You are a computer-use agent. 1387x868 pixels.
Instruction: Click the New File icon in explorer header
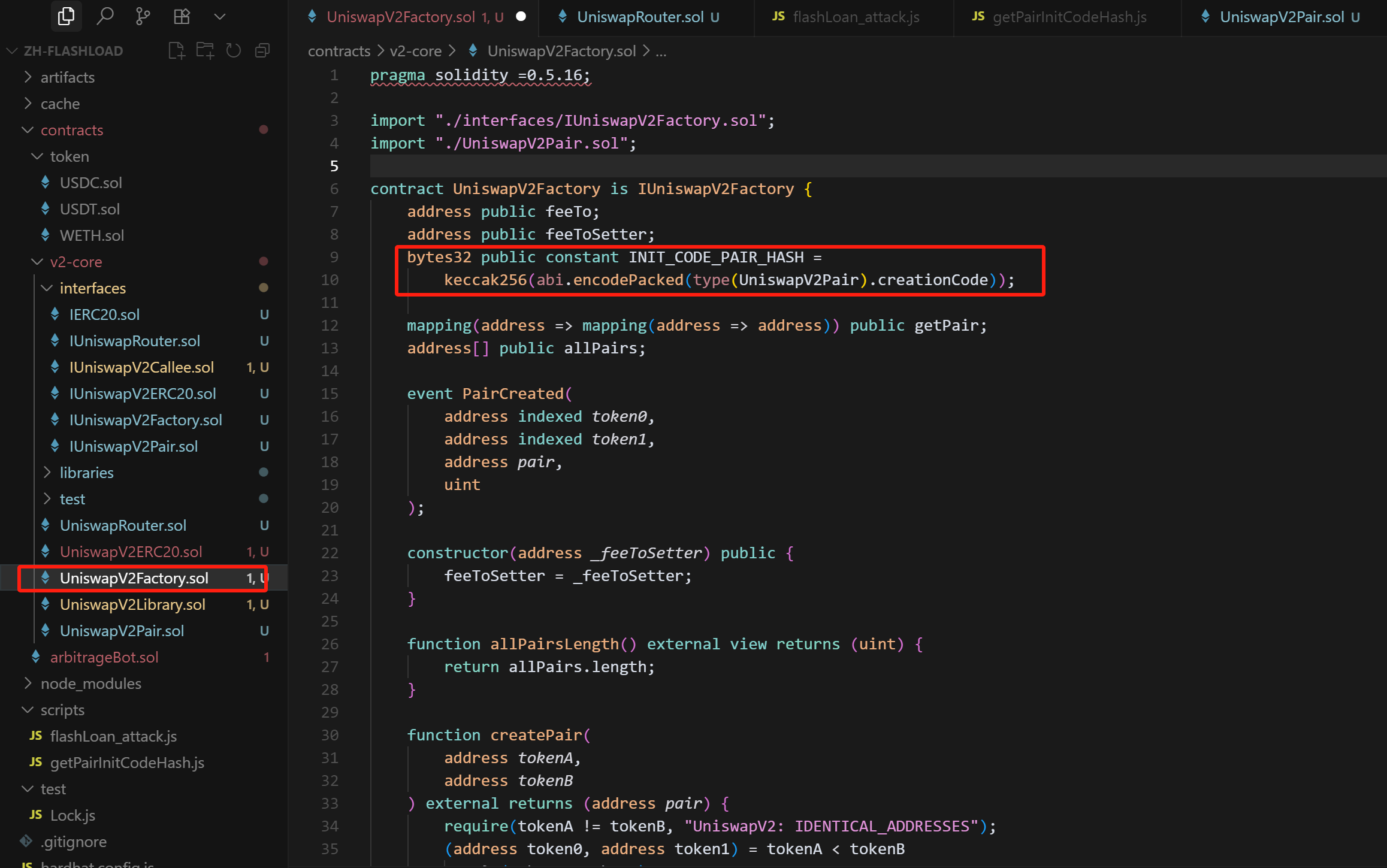pos(177,51)
